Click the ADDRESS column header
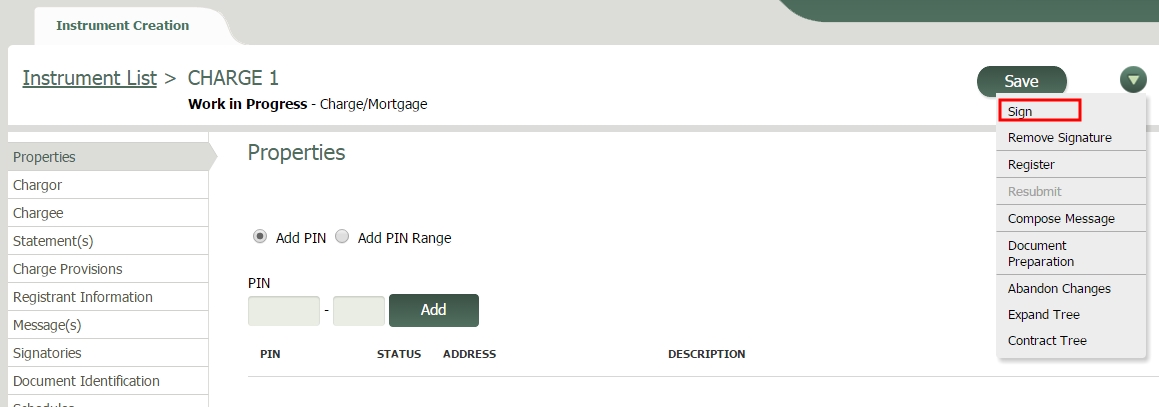The height and width of the screenshot is (407, 1159). (469, 354)
